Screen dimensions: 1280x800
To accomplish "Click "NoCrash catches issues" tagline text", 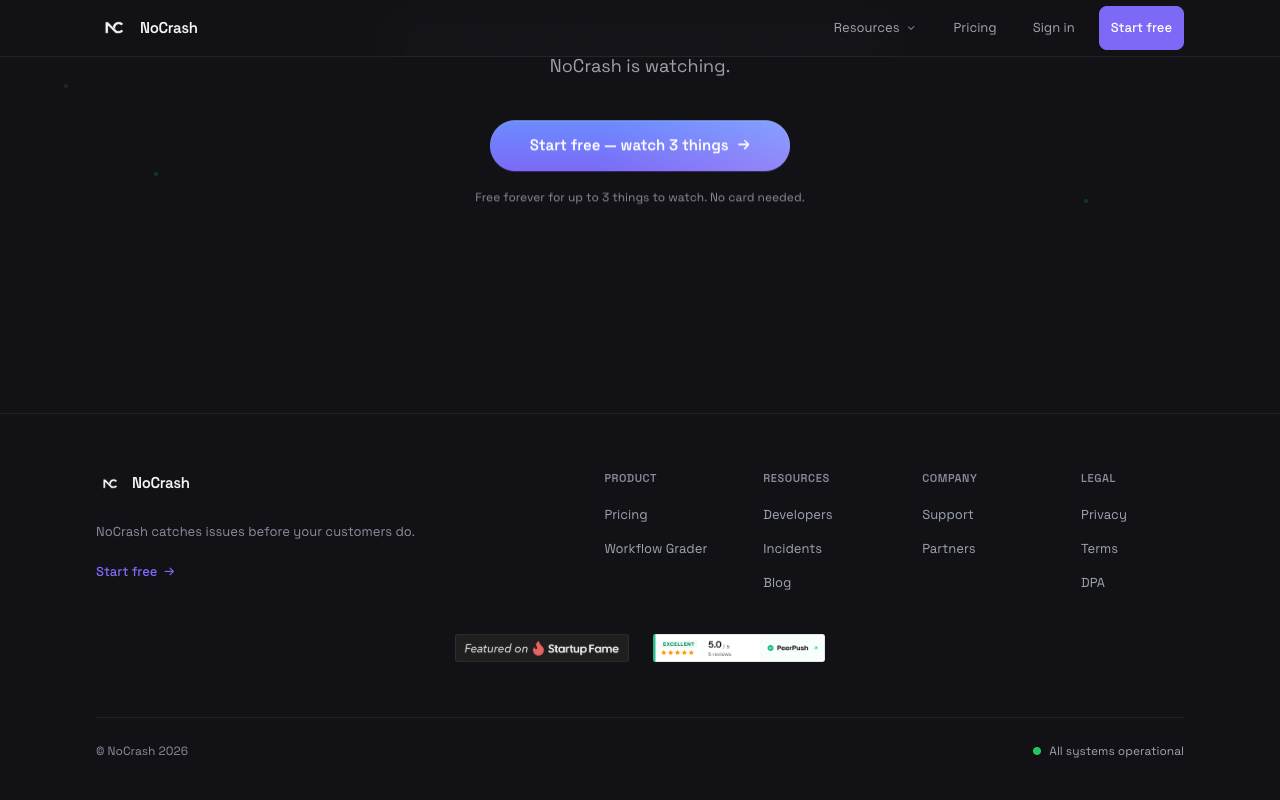I will point(255,532).
